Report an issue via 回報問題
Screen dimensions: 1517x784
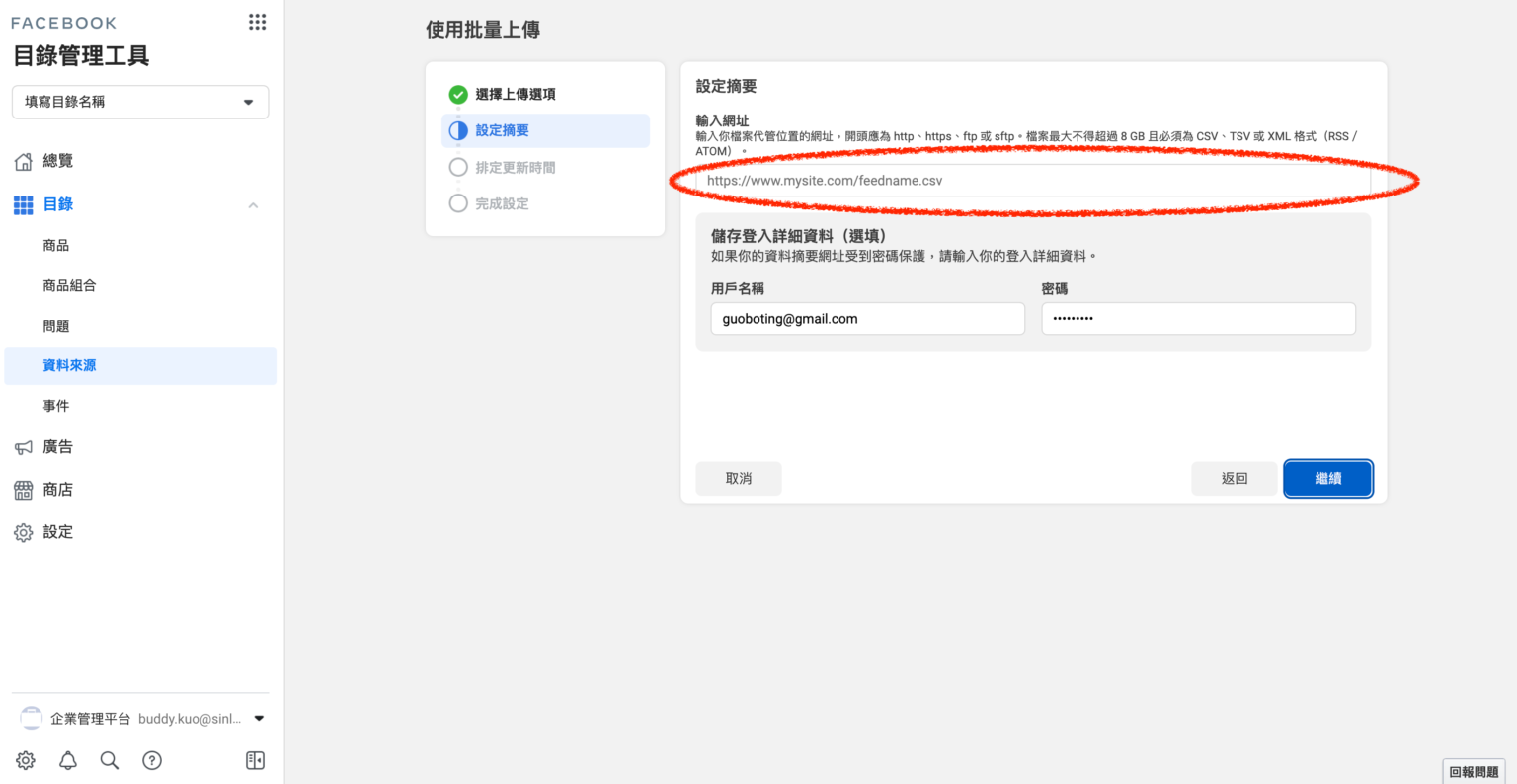1474,770
